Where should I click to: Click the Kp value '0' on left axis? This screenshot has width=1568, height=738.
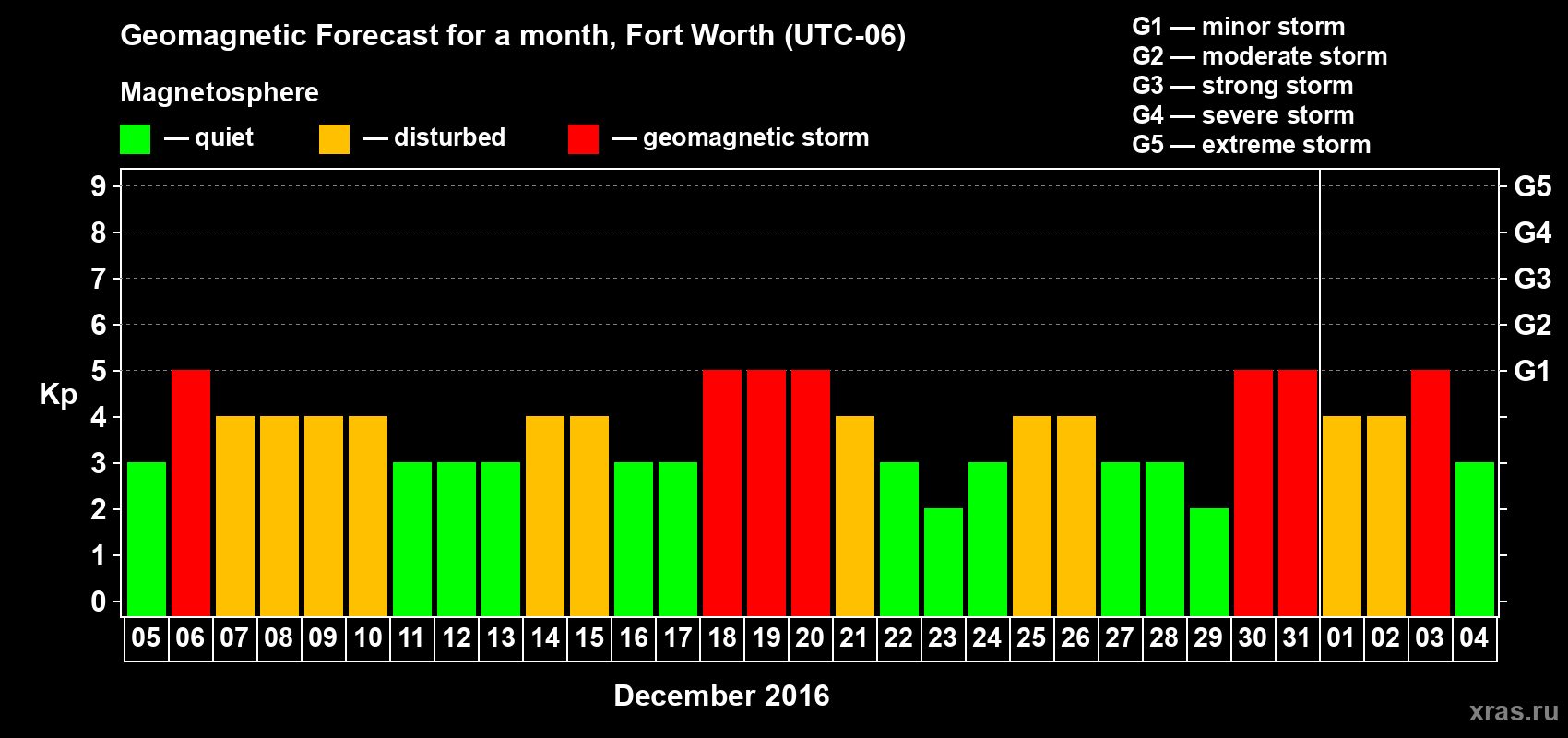[99, 601]
